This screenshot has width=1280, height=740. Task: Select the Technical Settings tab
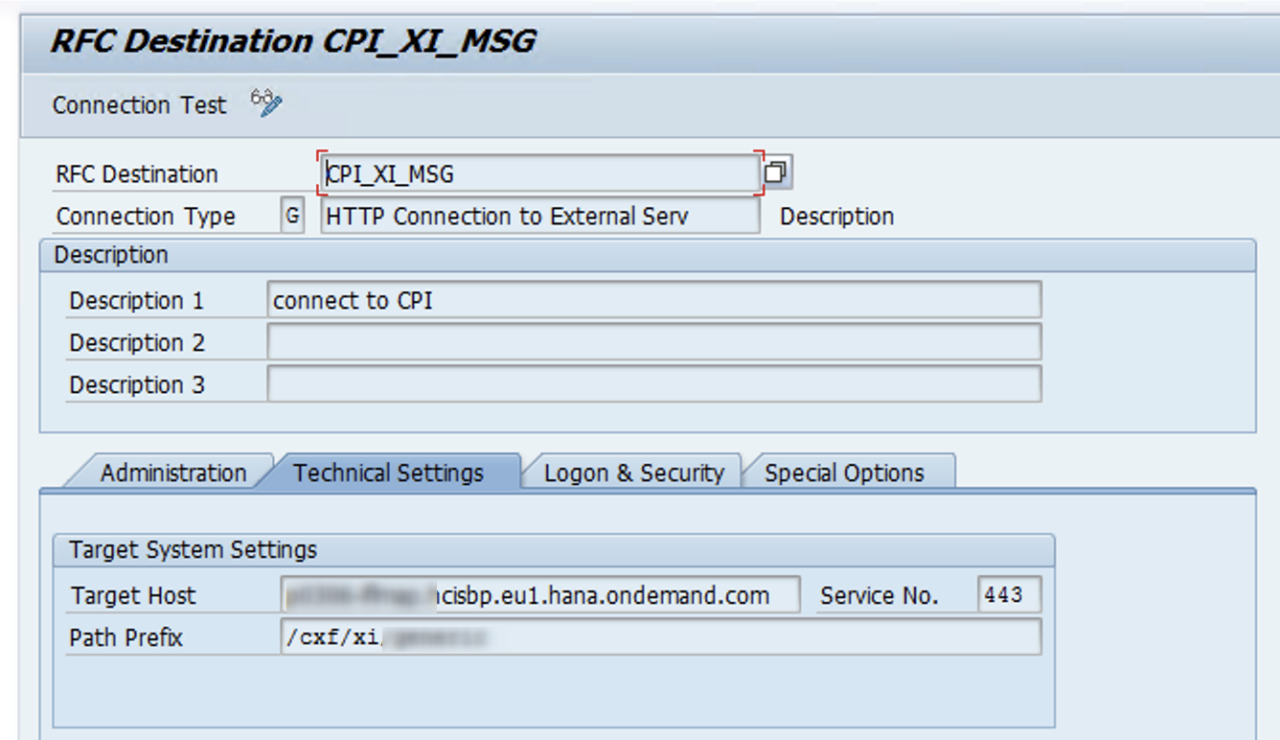pos(389,473)
